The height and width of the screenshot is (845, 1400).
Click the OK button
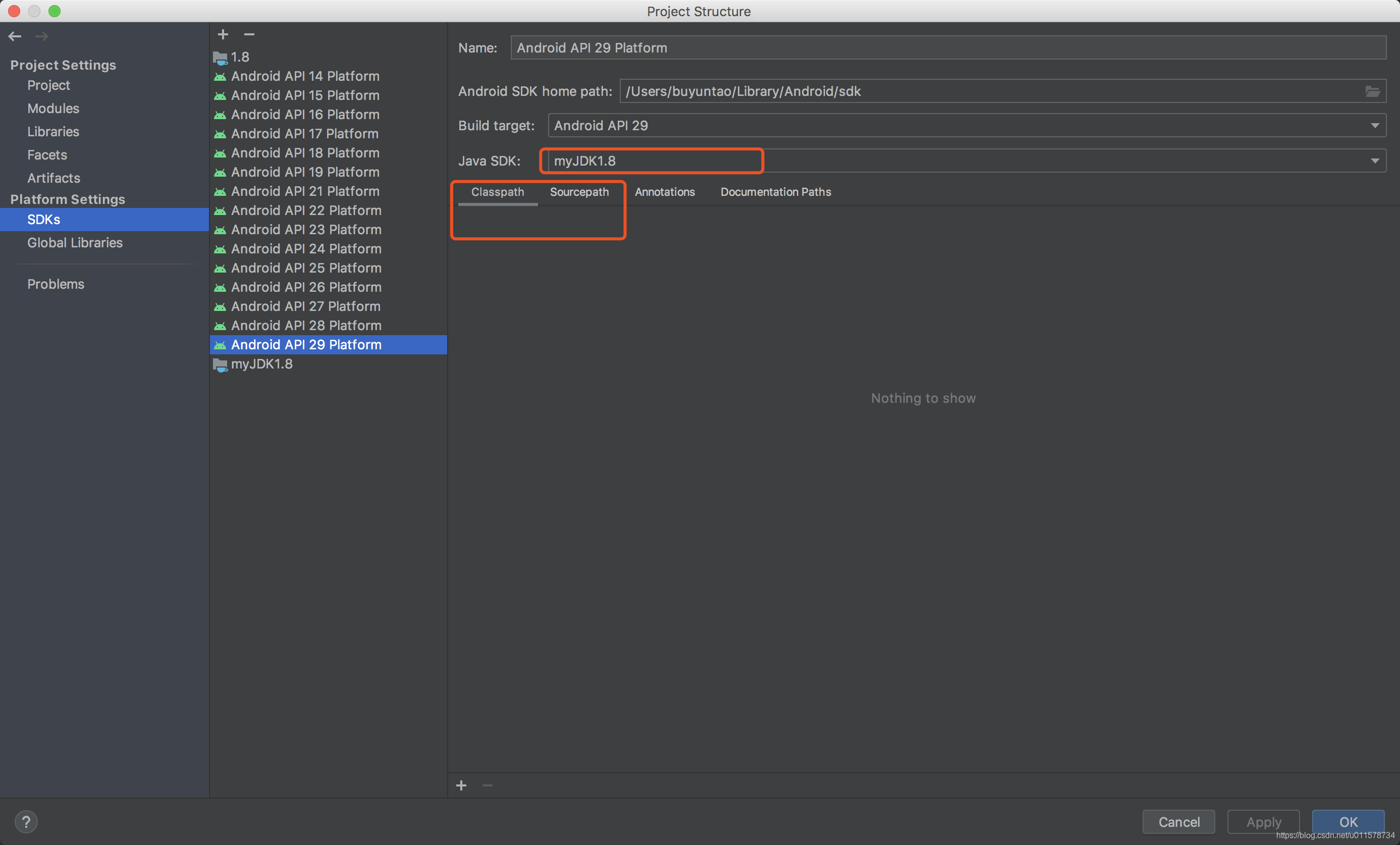(x=1349, y=822)
